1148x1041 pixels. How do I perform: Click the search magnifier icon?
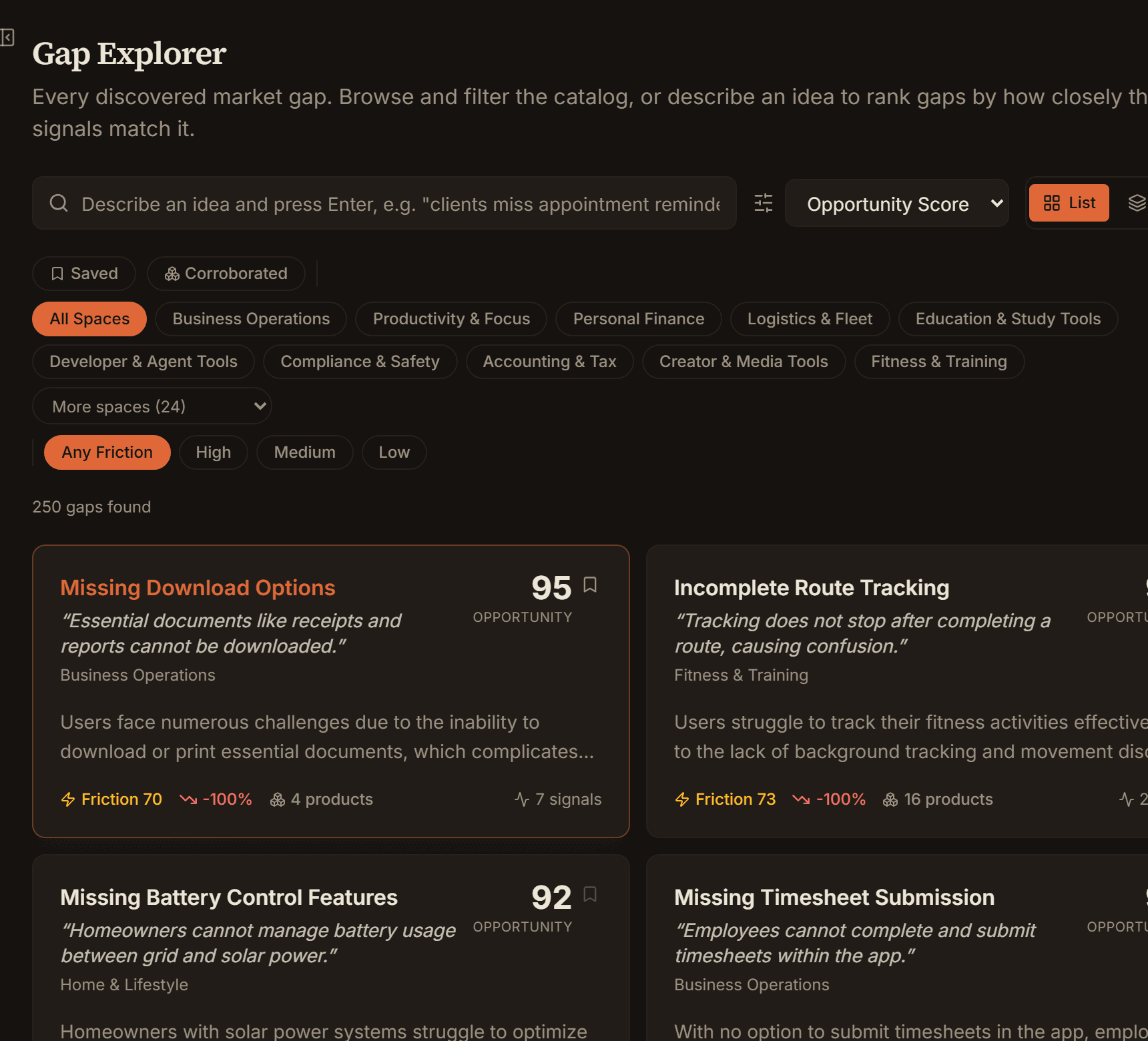pos(59,203)
